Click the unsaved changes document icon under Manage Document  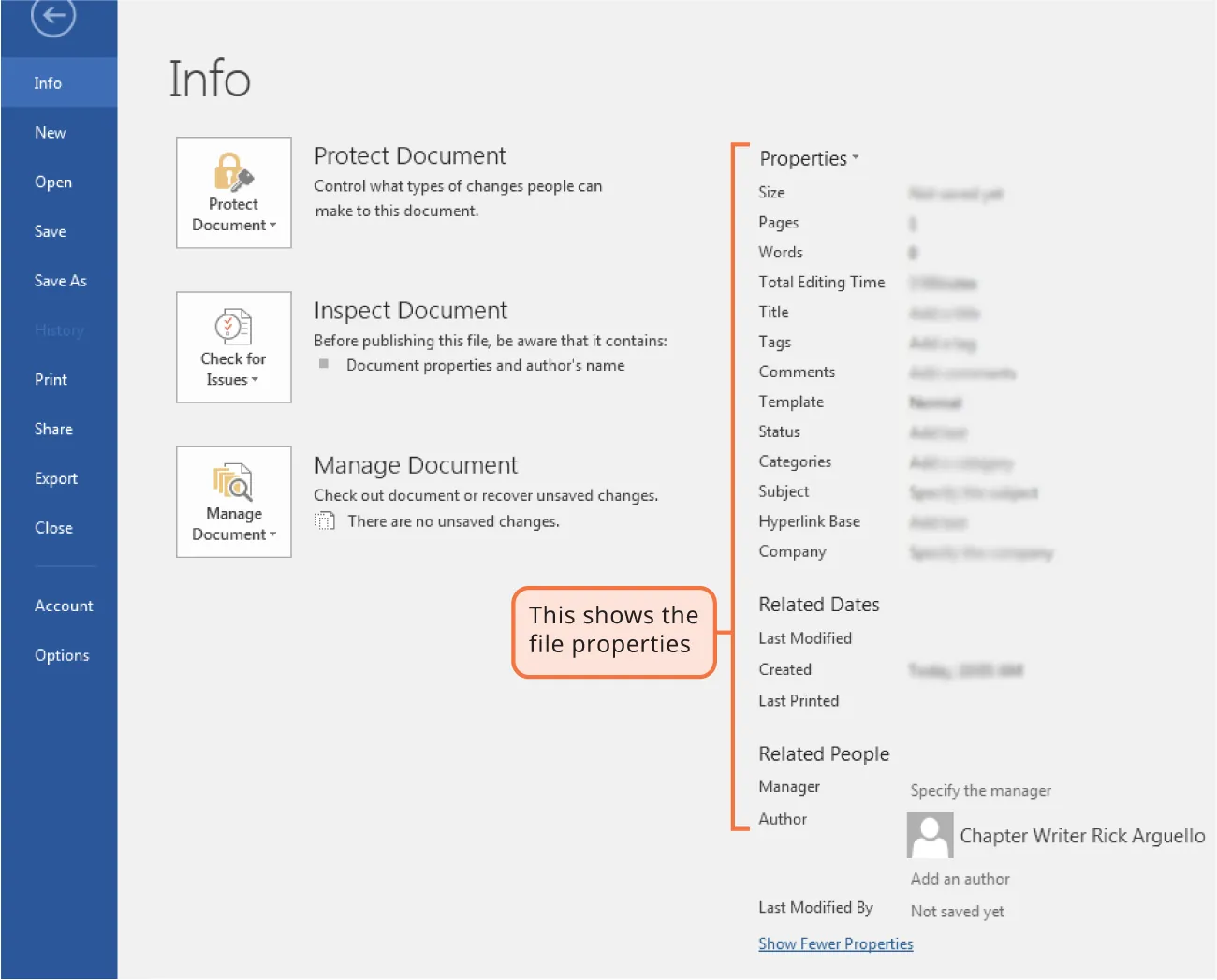pyautogui.click(x=325, y=520)
